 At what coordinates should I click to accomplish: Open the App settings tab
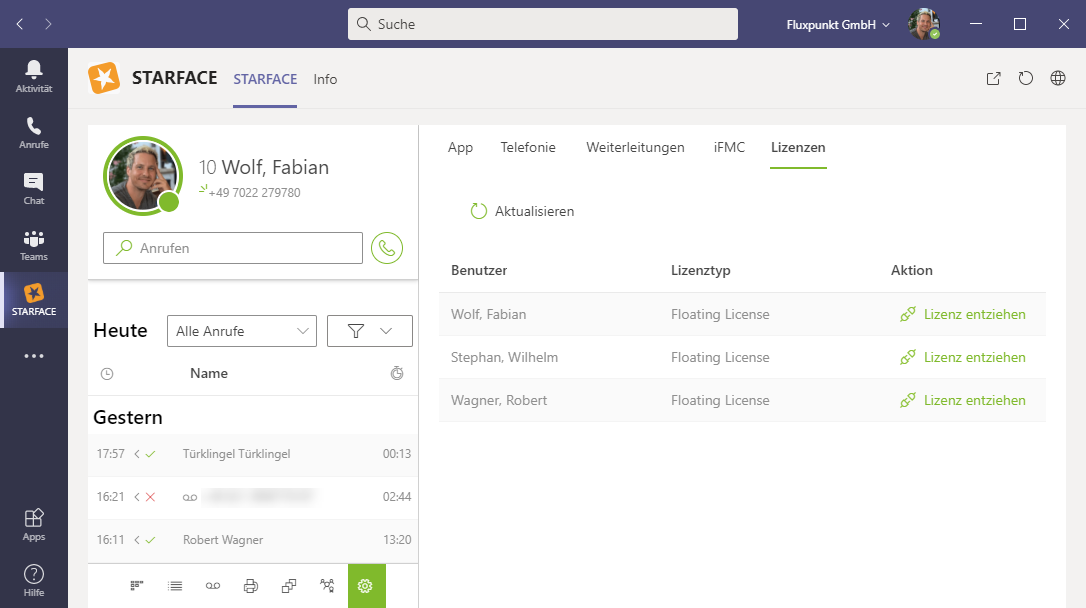pyautogui.click(x=461, y=147)
